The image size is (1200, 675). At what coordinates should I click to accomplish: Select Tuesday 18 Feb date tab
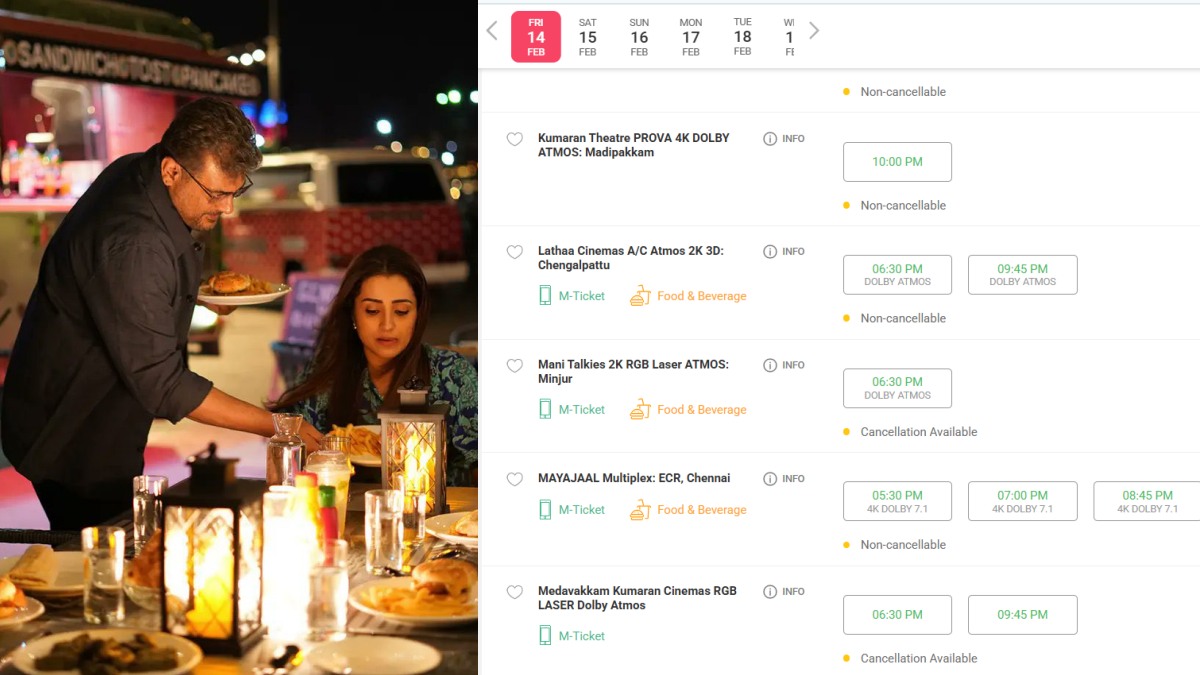click(x=742, y=37)
